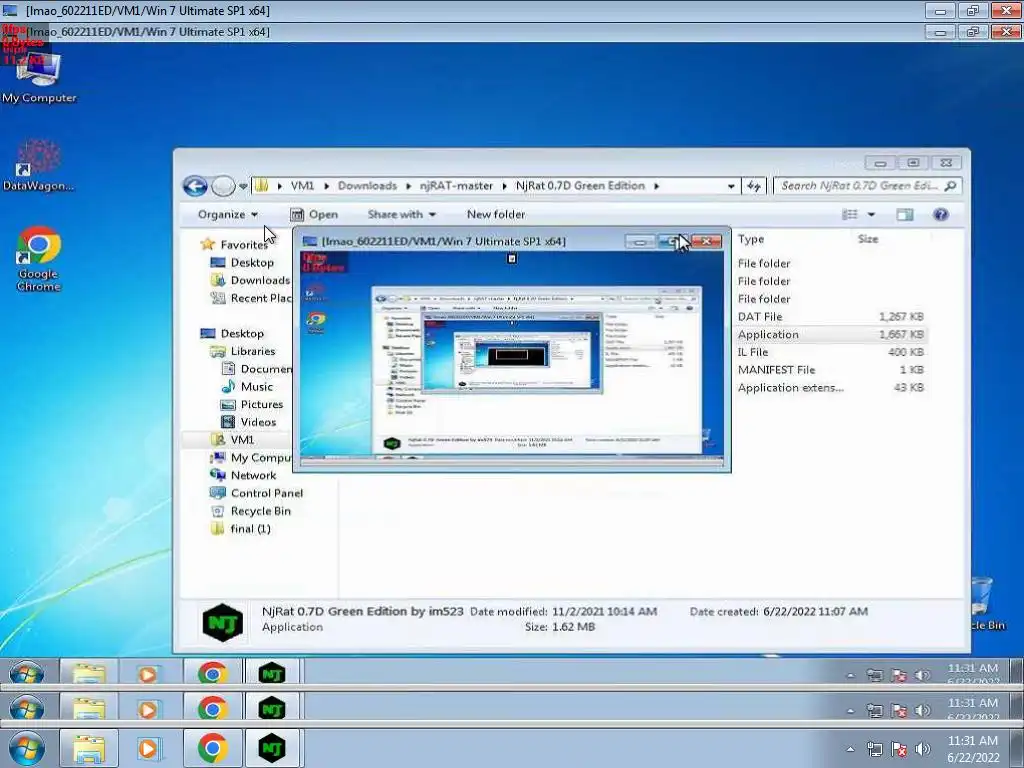Image resolution: width=1024 pixels, height=768 pixels.
Task: Open NjRat on bottom taskbar
Action: pyautogui.click(x=272, y=749)
